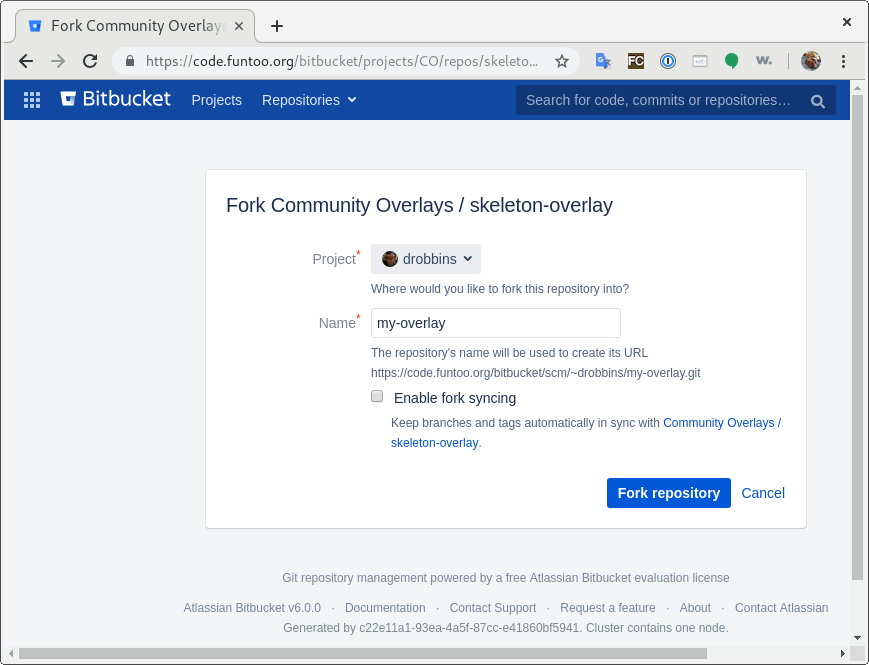Screen dimensions: 869x665
Task: Open the 1Password extension icon
Action: (668, 61)
